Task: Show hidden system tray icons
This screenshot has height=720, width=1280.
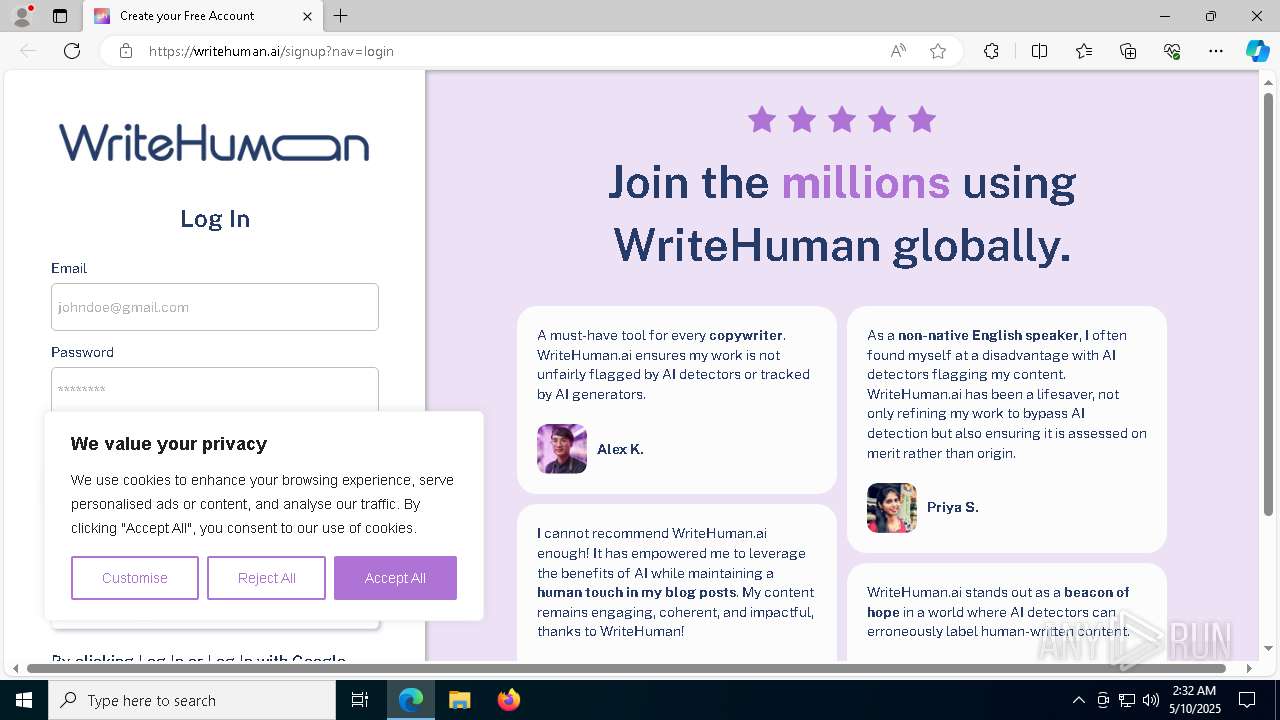Action: (x=1078, y=700)
